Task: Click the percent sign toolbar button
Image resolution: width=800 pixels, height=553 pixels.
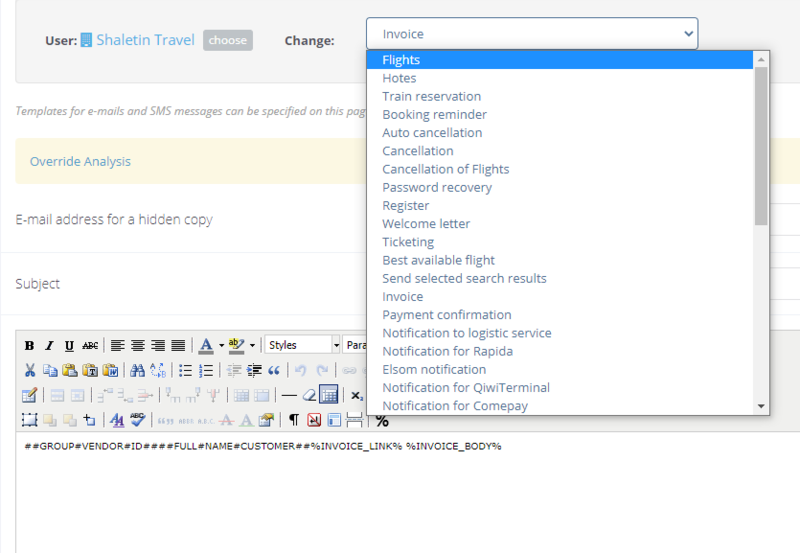Action: [x=382, y=421]
